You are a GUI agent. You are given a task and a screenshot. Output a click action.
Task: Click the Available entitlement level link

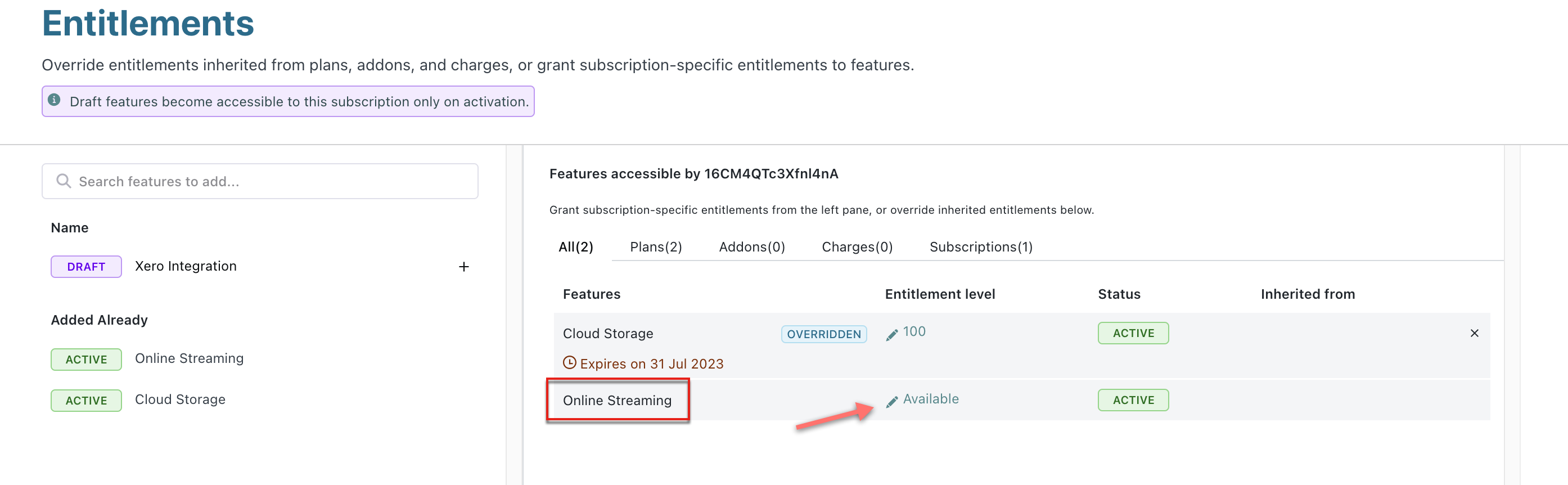[931, 399]
